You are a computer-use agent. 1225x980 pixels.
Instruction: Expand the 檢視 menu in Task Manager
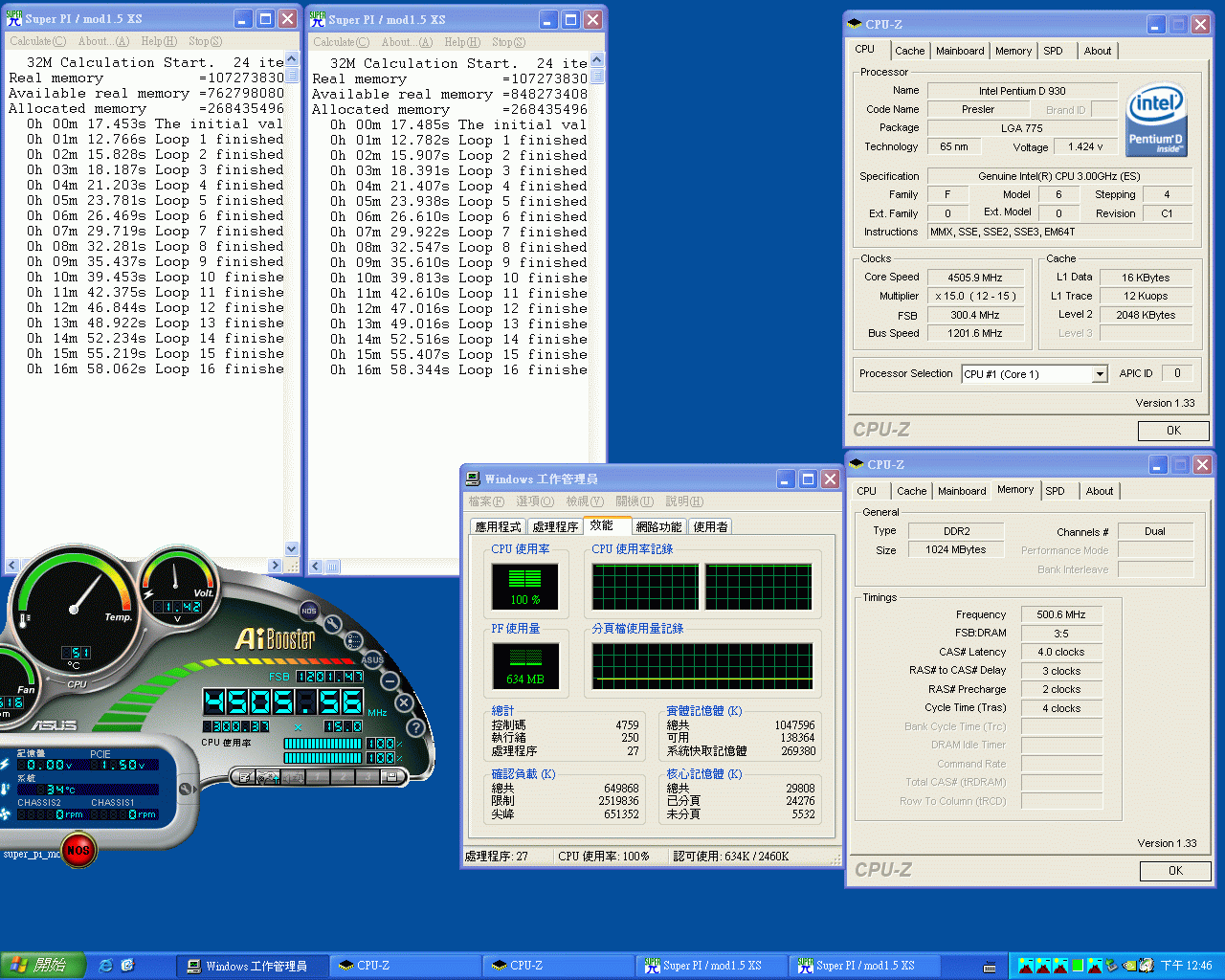585,501
